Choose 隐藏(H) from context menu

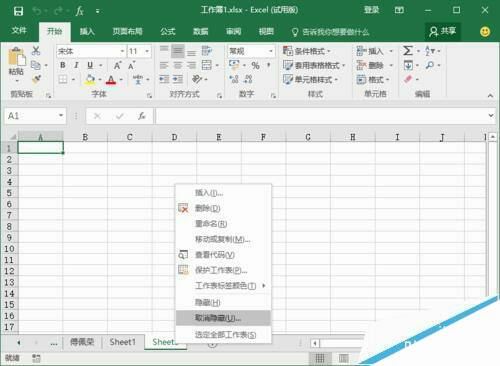coord(223,303)
